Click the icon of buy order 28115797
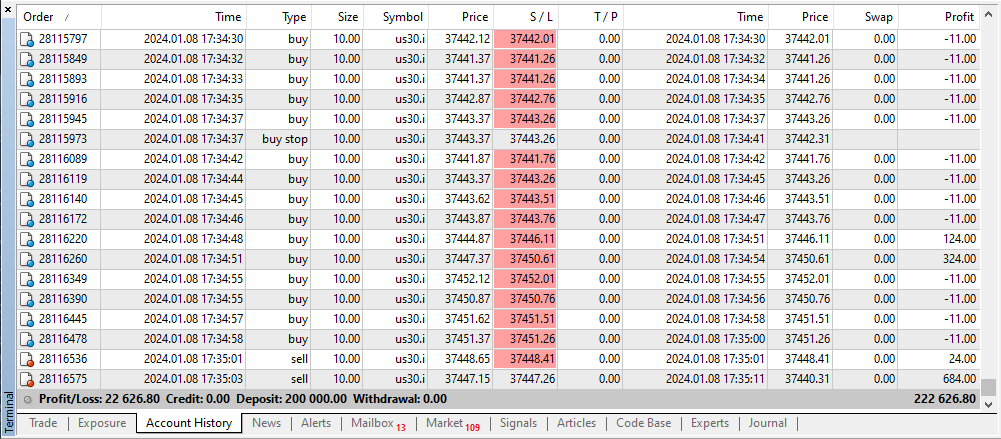This screenshot has height=439, width=1001. tap(28, 39)
